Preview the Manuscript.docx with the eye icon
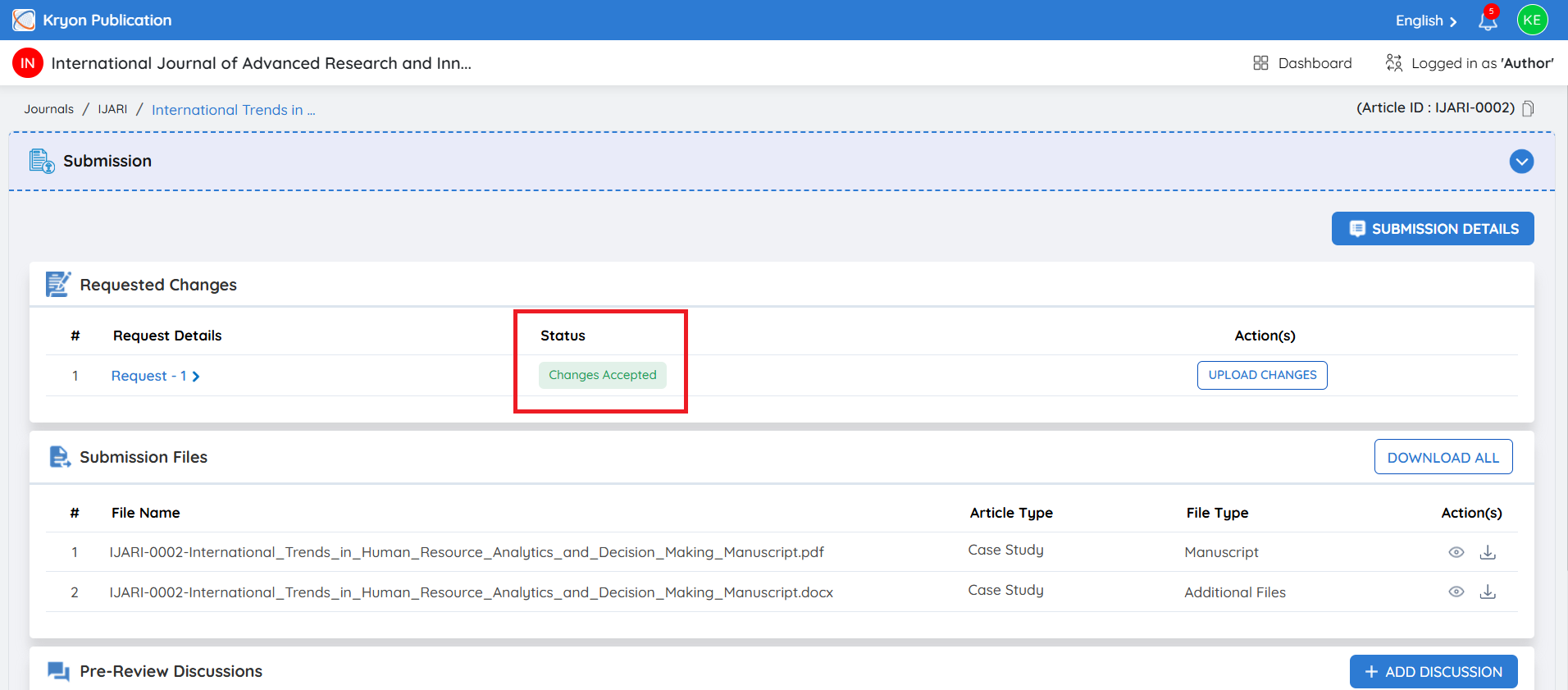This screenshot has width=1568, height=690. click(1456, 592)
